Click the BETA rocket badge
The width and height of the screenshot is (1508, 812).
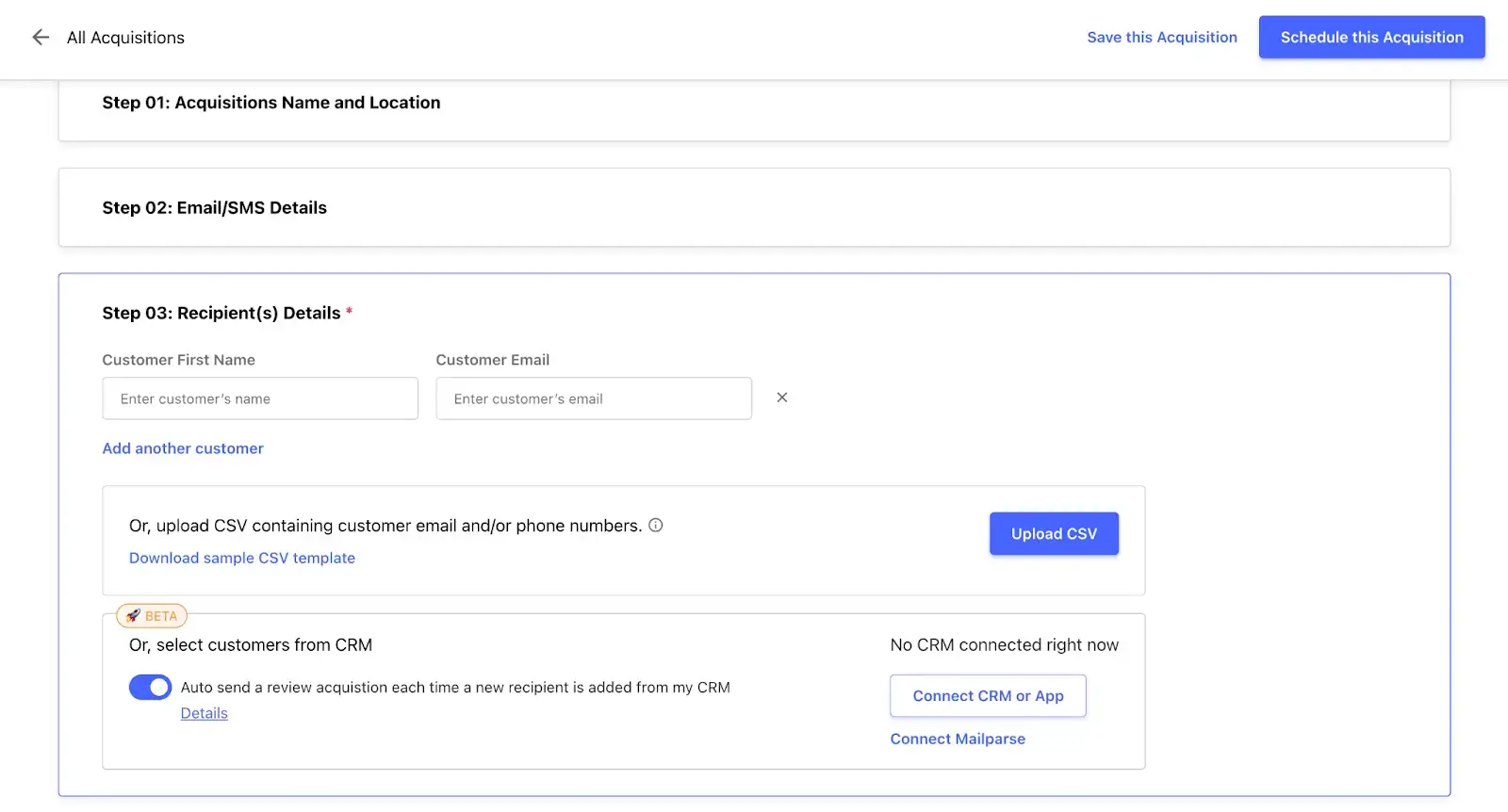click(152, 616)
